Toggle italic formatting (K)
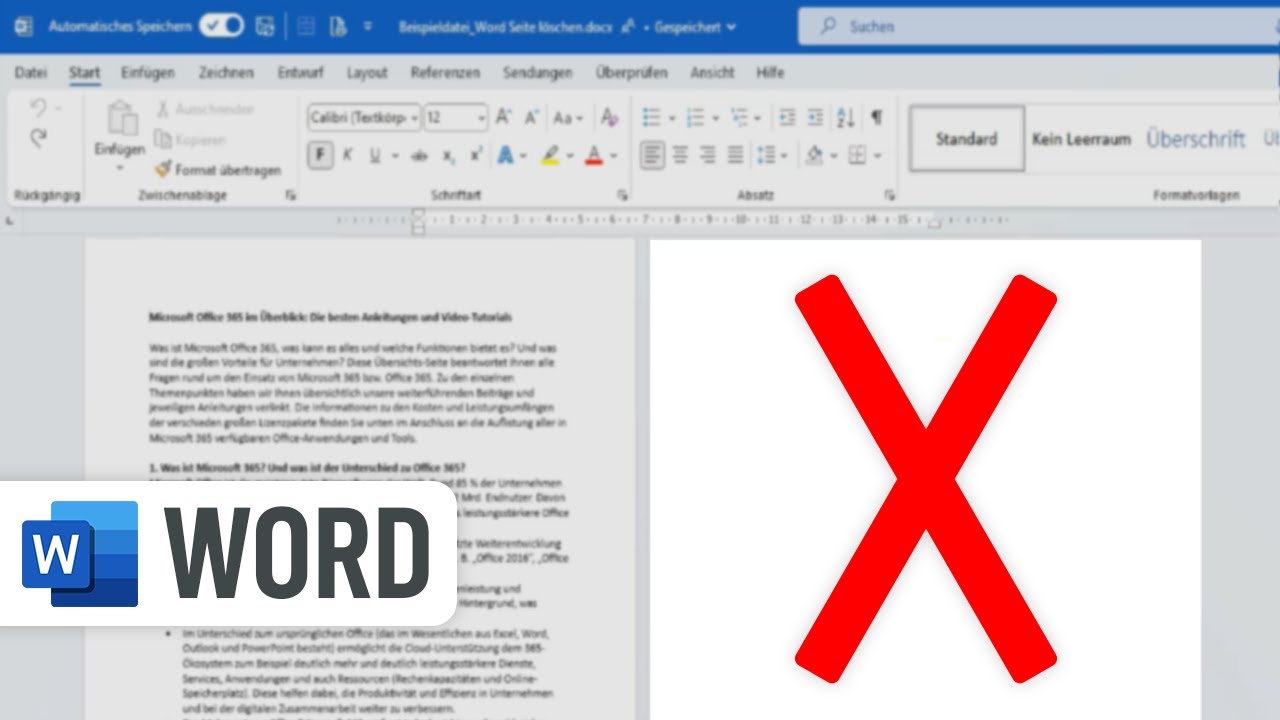Image resolution: width=1280 pixels, height=720 pixels. [347, 155]
